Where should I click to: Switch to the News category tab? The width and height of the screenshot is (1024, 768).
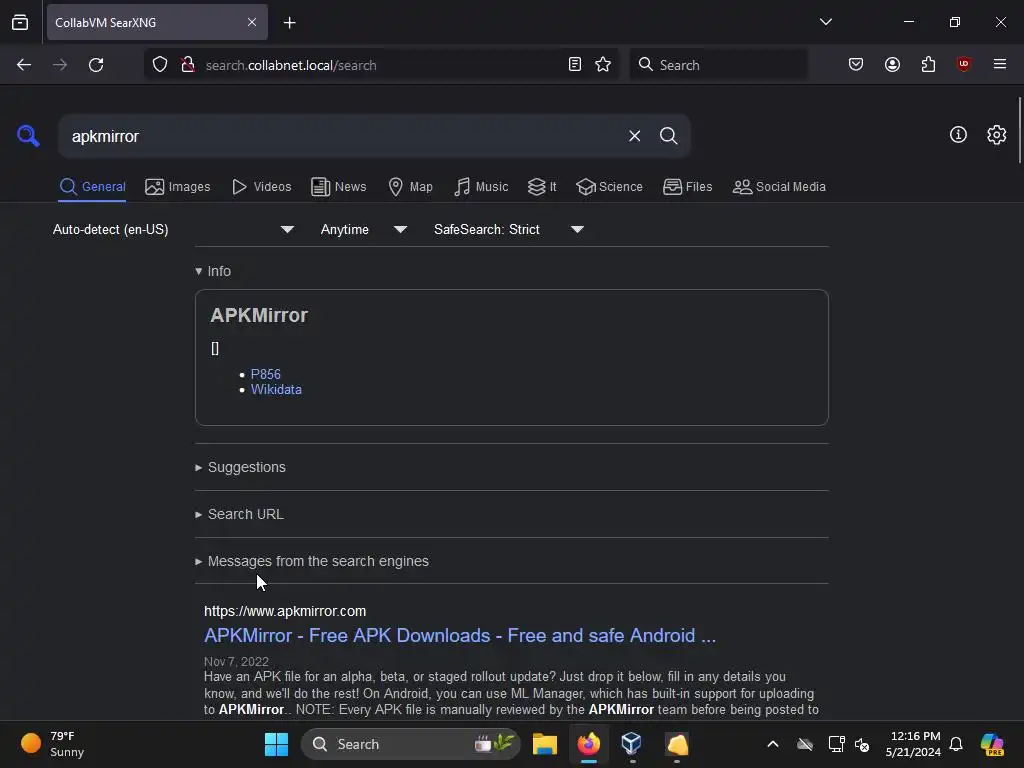click(338, 187)
